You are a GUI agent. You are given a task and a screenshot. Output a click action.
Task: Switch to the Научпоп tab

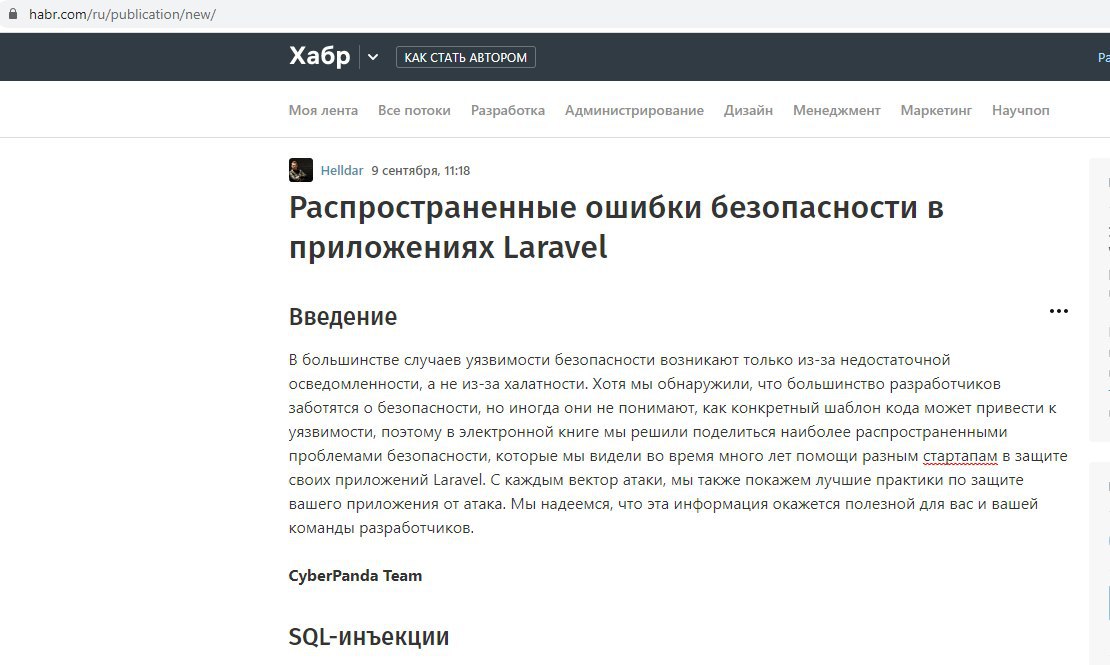(1020, 110)
